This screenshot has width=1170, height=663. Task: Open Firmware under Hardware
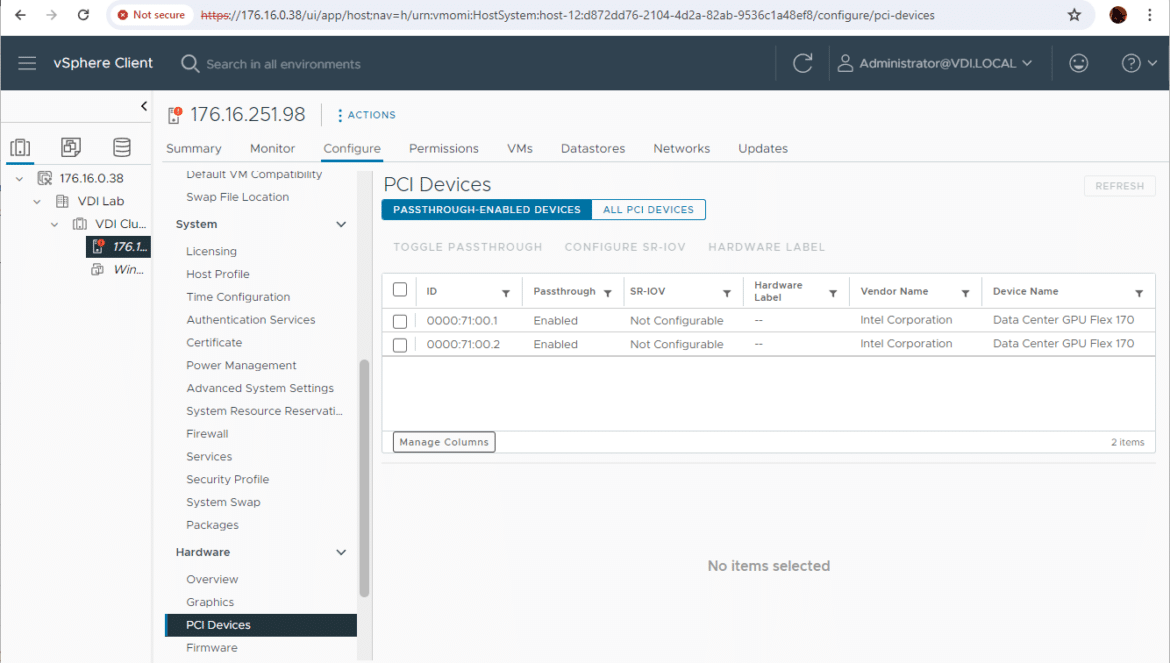point(212,648)
